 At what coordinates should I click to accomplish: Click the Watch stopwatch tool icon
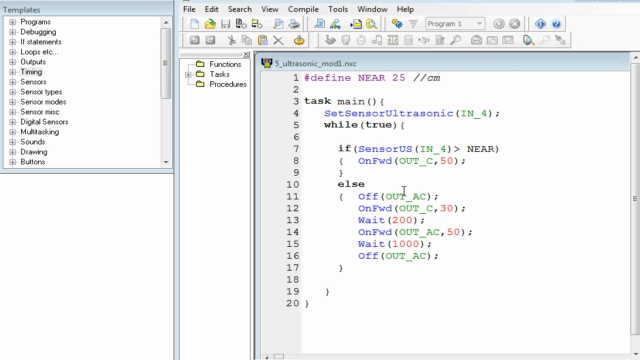[x=361, y=40]
